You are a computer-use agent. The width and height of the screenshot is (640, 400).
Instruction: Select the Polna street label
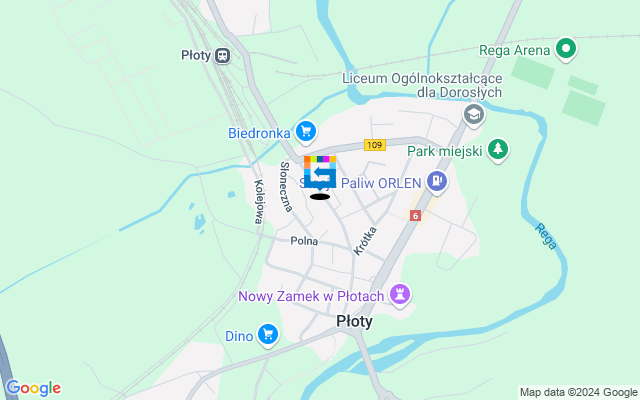tap(304, 241)
